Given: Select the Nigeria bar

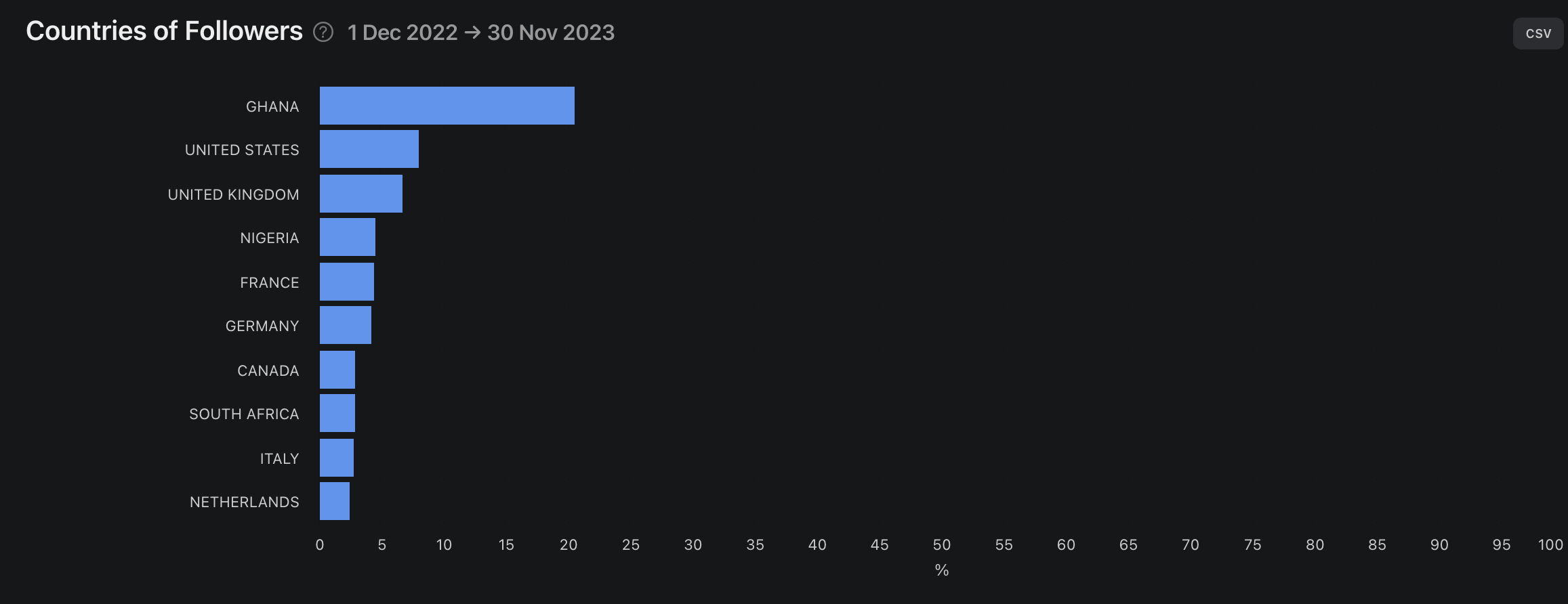Looking at the screenshot, I should 347,237.
